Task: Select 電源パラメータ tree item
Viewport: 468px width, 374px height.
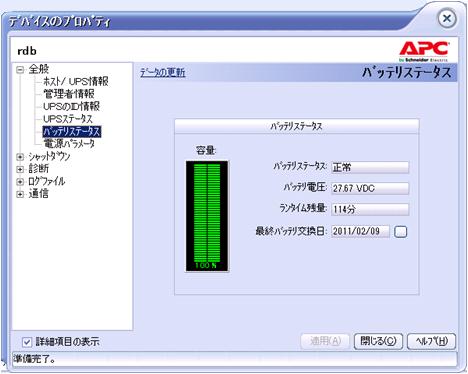Action: coord(69,144)
